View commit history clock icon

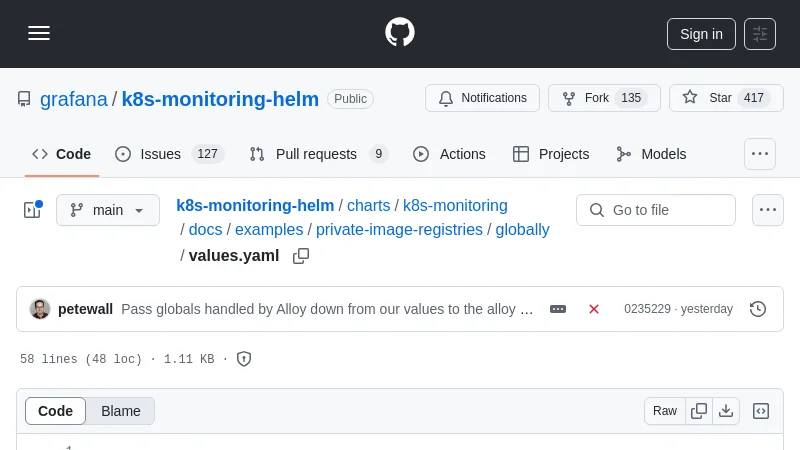(x=758, y=309)
